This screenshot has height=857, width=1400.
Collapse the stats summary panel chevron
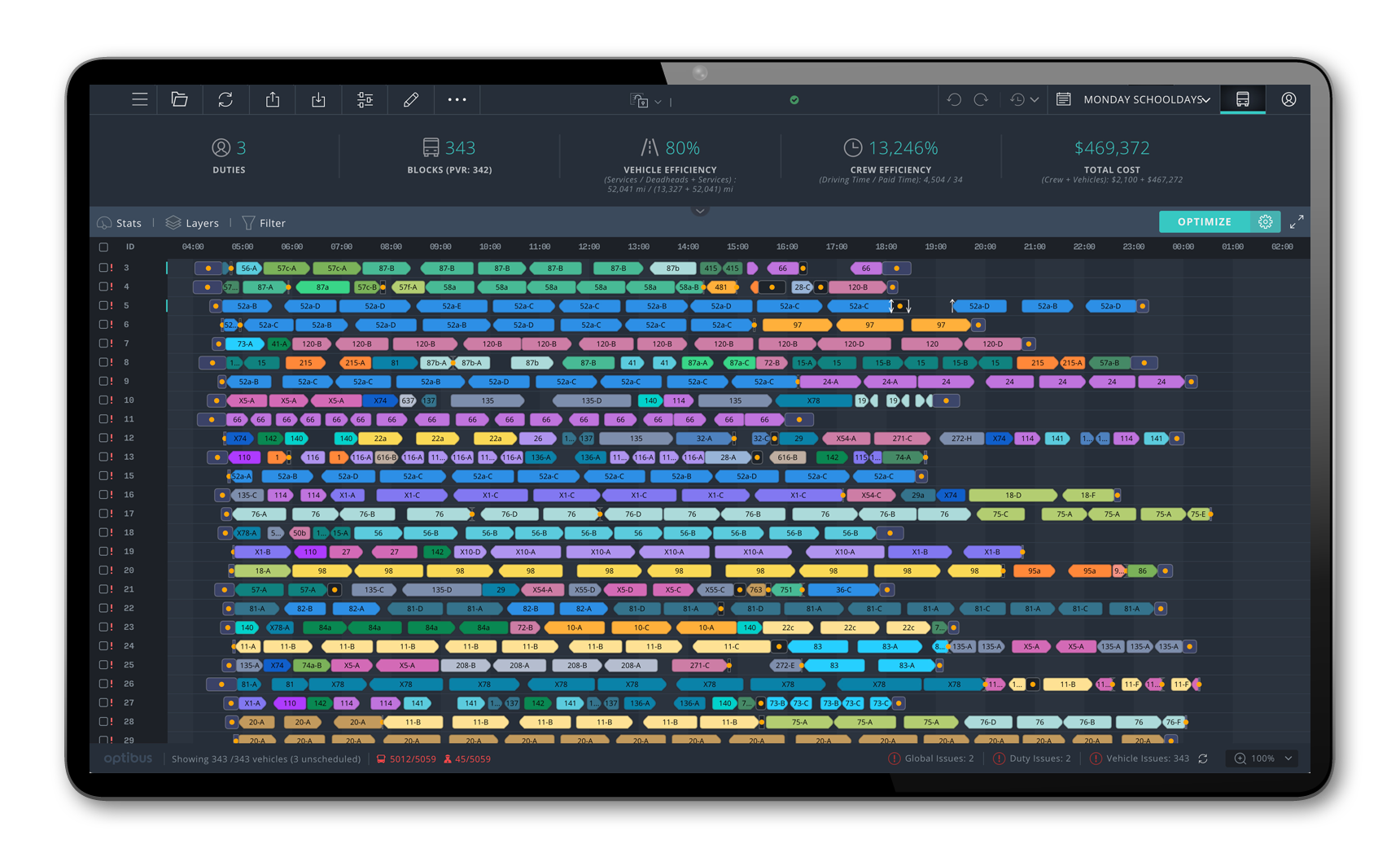coord(699,211)
